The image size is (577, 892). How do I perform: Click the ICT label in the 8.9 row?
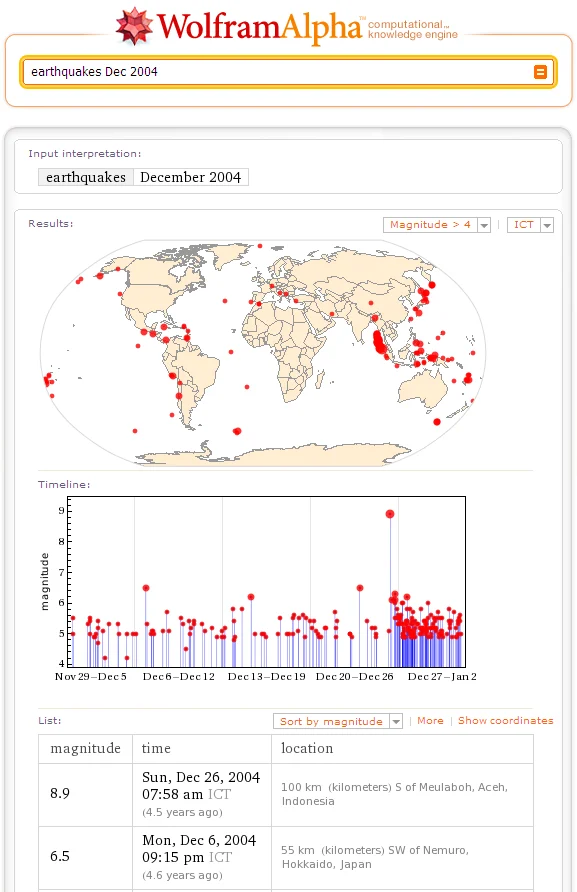coord(219,794)
